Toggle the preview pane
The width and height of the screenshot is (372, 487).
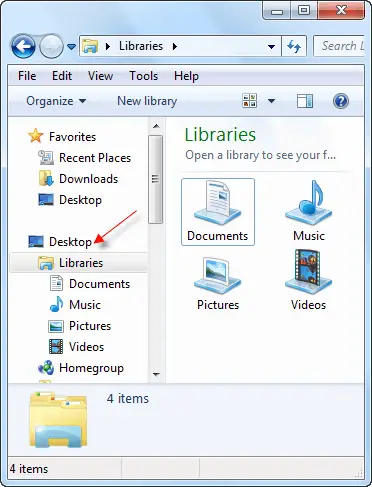point(305,101)
